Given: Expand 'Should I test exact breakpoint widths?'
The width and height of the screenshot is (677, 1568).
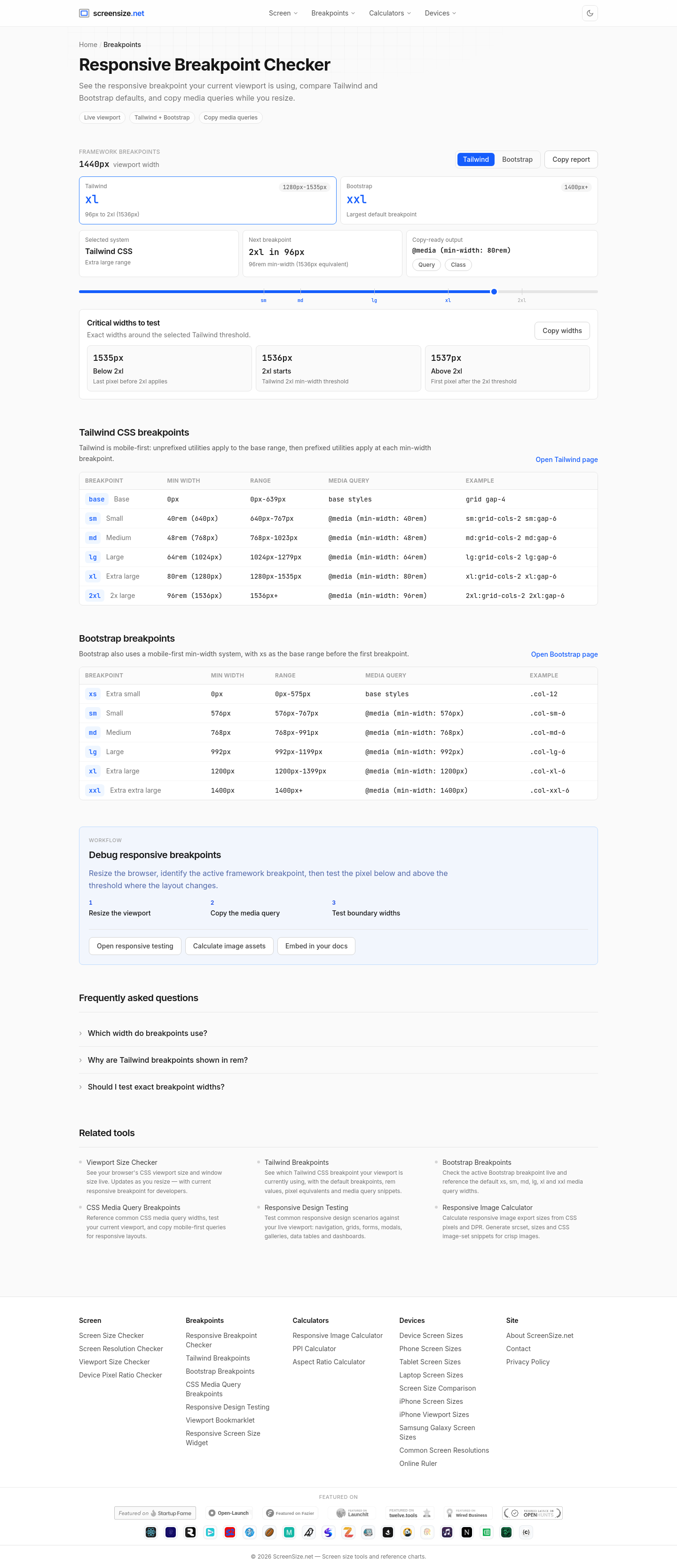Looking at the screenshot, I should point(338,1087).
